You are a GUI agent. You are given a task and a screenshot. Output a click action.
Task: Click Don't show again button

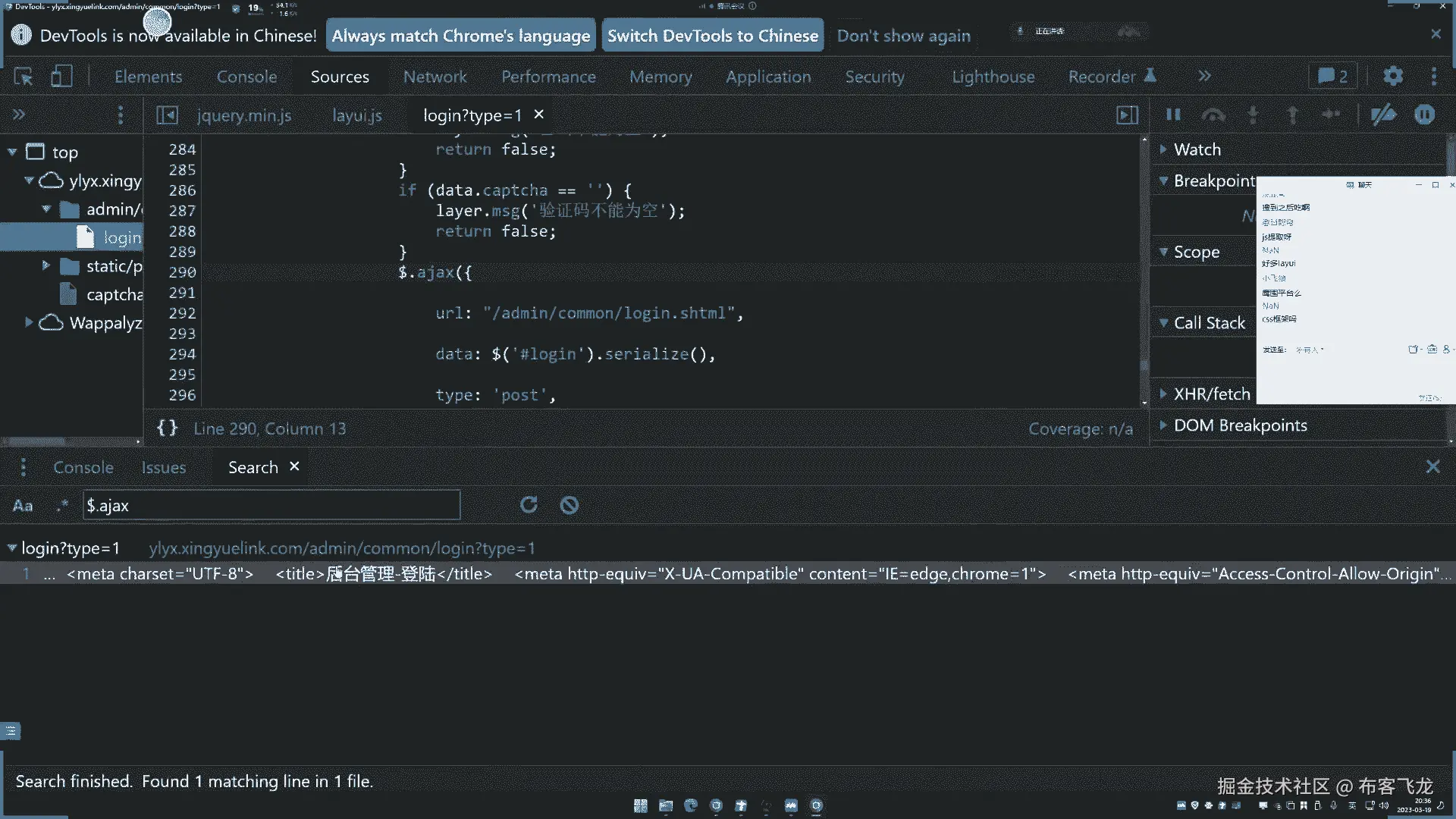point(903,36)
